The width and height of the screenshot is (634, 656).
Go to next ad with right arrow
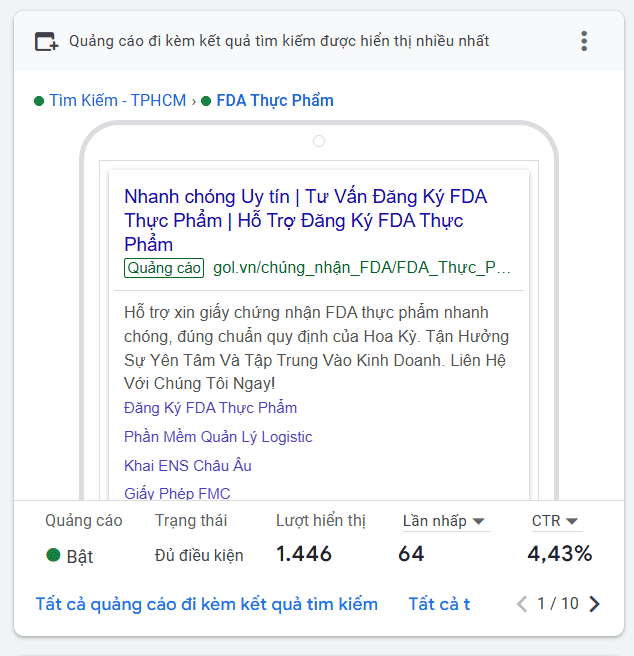pos(595,604)
